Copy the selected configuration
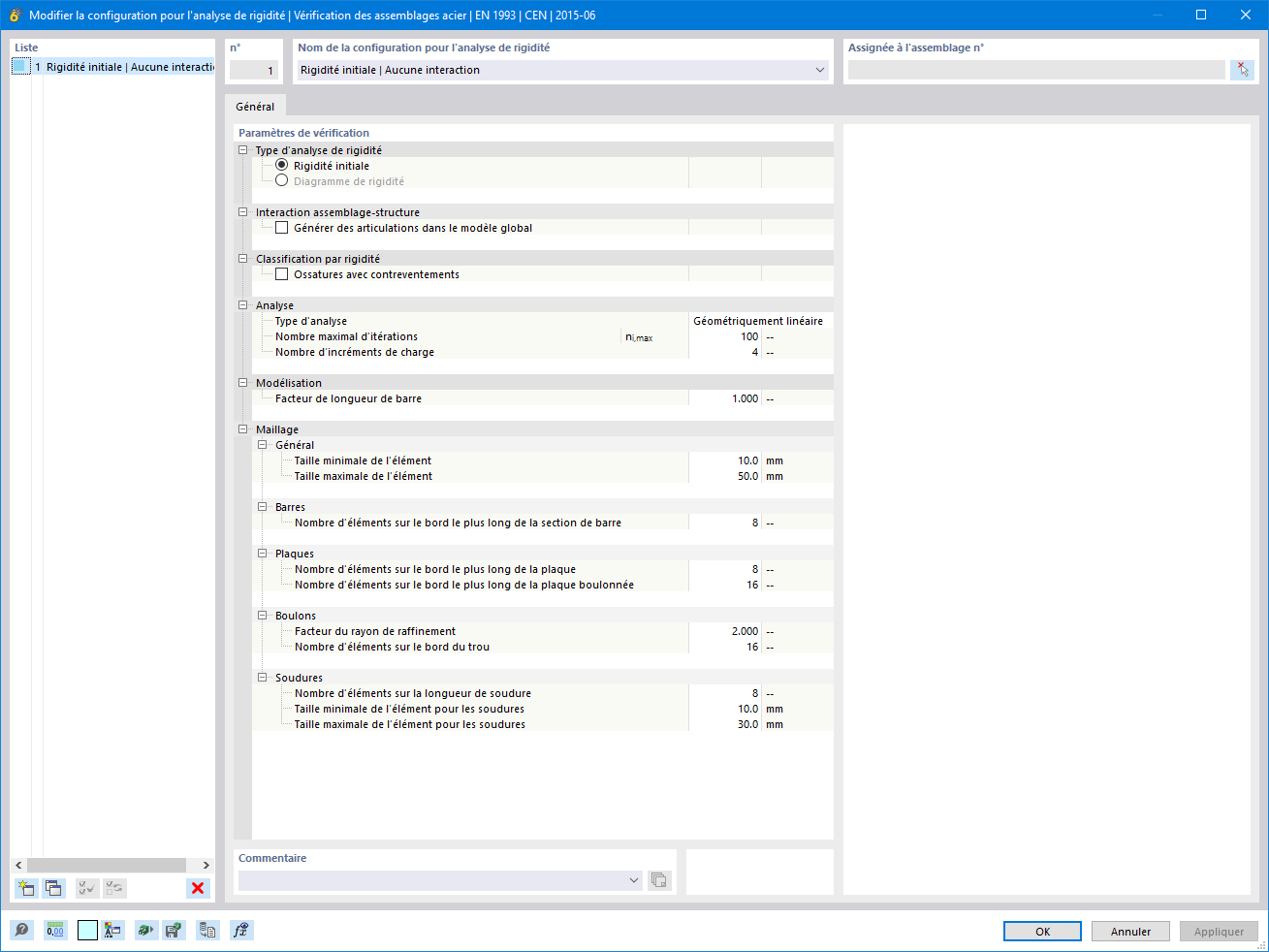The width and height of the screenshot is (1269, 952). 53,888
